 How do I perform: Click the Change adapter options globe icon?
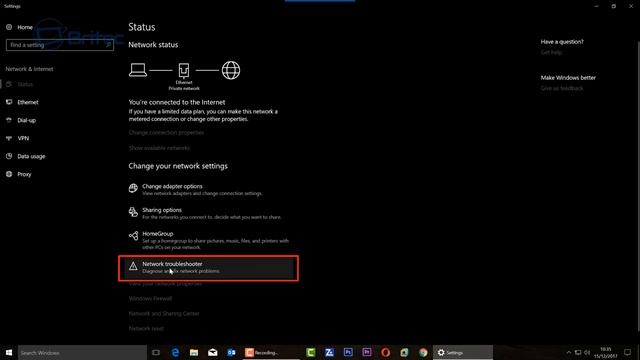point(133,188)
